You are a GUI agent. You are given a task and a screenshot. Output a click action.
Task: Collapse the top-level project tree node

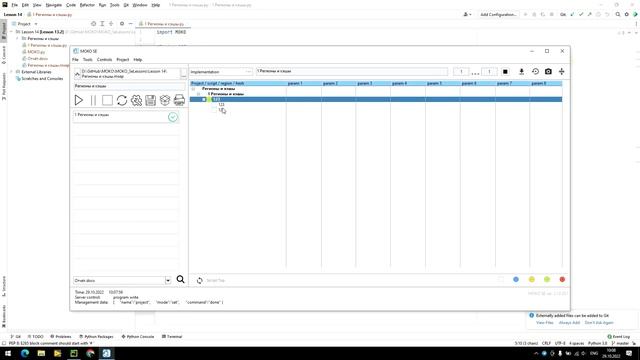click(x=193, y=89)
